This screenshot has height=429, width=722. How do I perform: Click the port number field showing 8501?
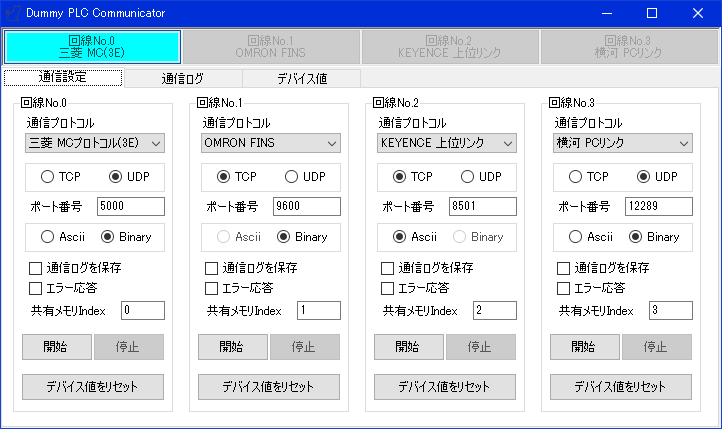(x=483, y=206)
